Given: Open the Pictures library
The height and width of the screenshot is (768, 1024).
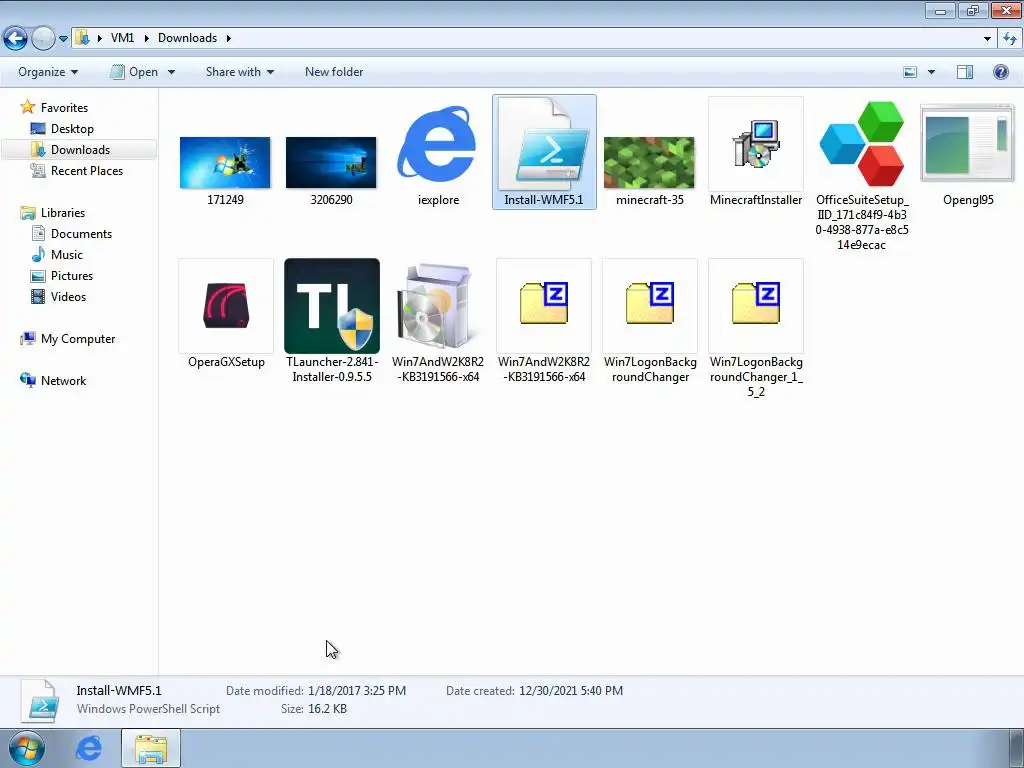Looking at the screenshot, I should [72, 276].
